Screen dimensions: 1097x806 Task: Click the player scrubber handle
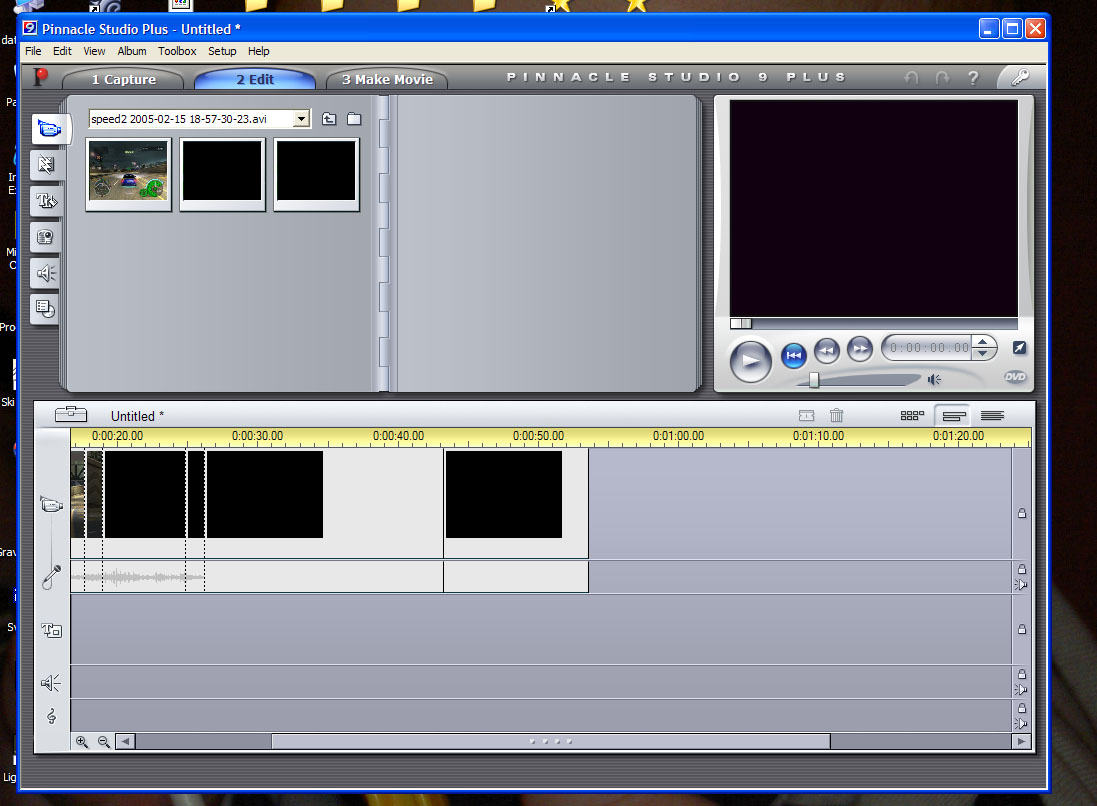click(741, 323)
